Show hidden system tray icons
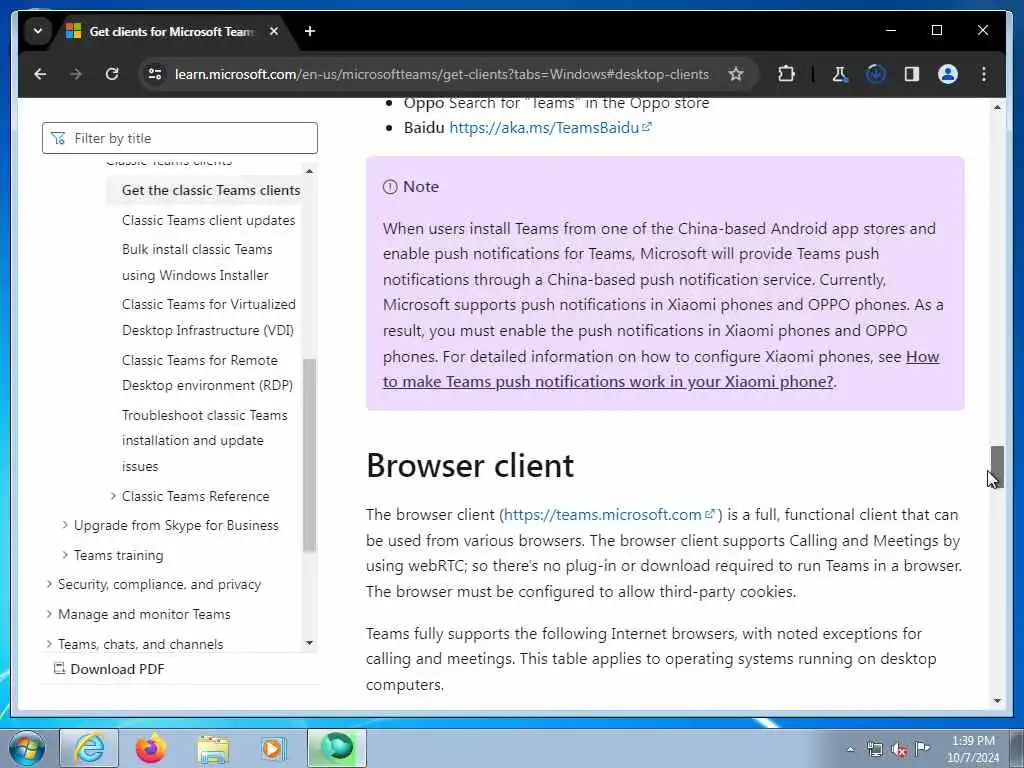 pyautogui.click(x=850, y=750)
